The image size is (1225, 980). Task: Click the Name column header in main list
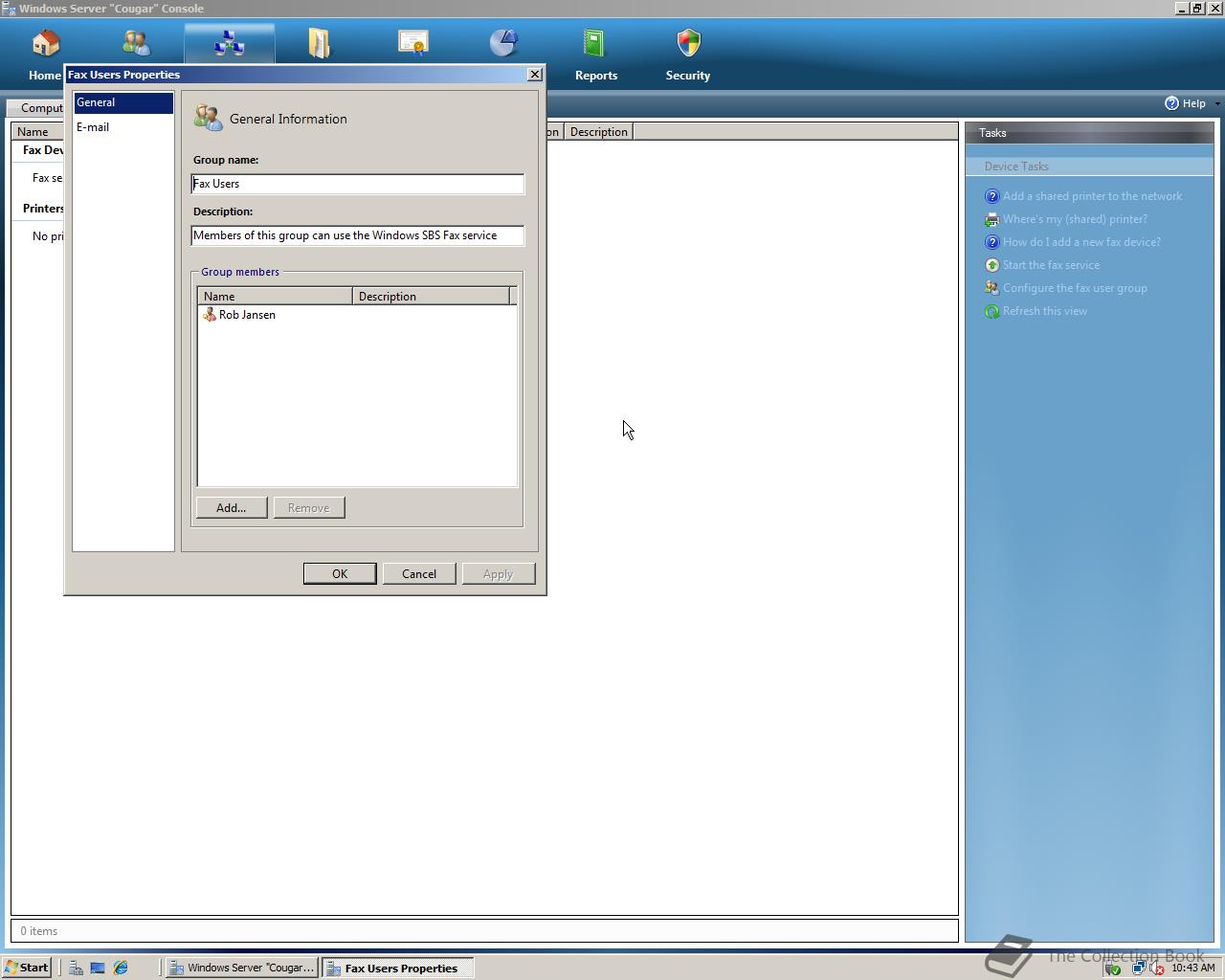[x=37, y=132]
